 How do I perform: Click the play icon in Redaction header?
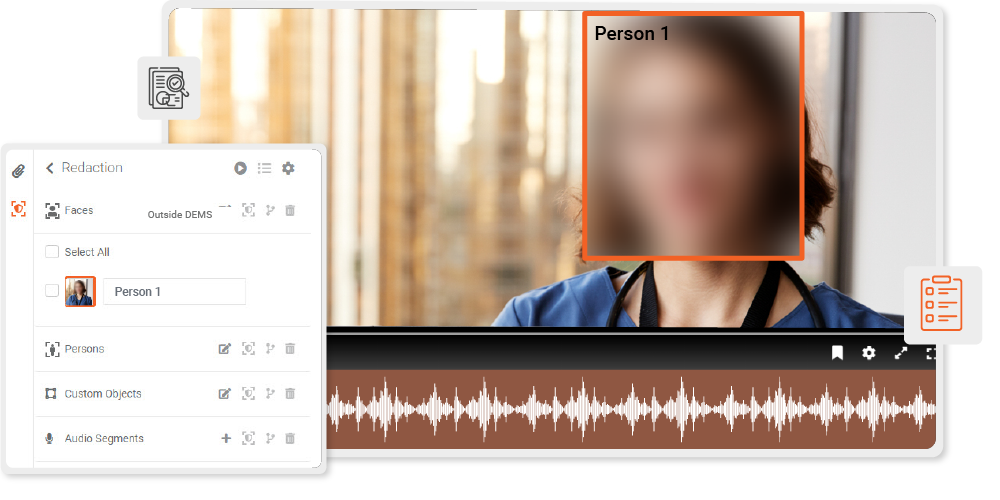coord(240,168)
